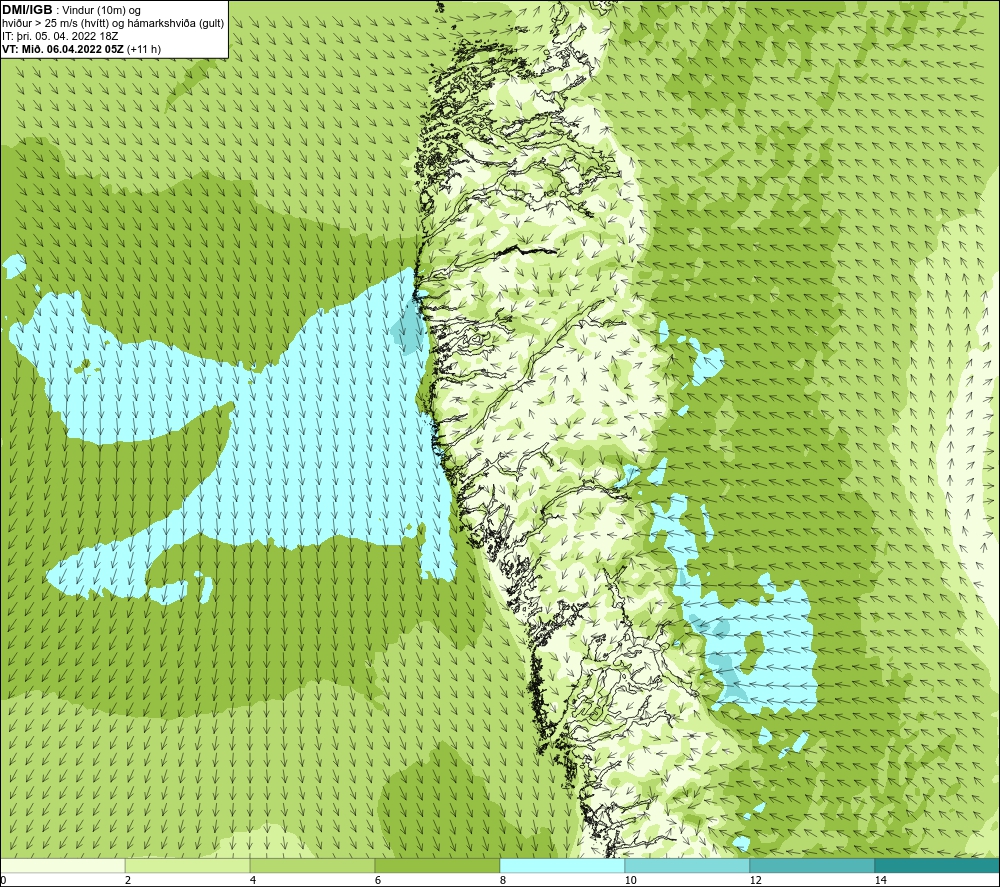This screenshot has width=1000, height=887.
Task: Click the 'DMI/IGB' title text
Action: [27, 10]
